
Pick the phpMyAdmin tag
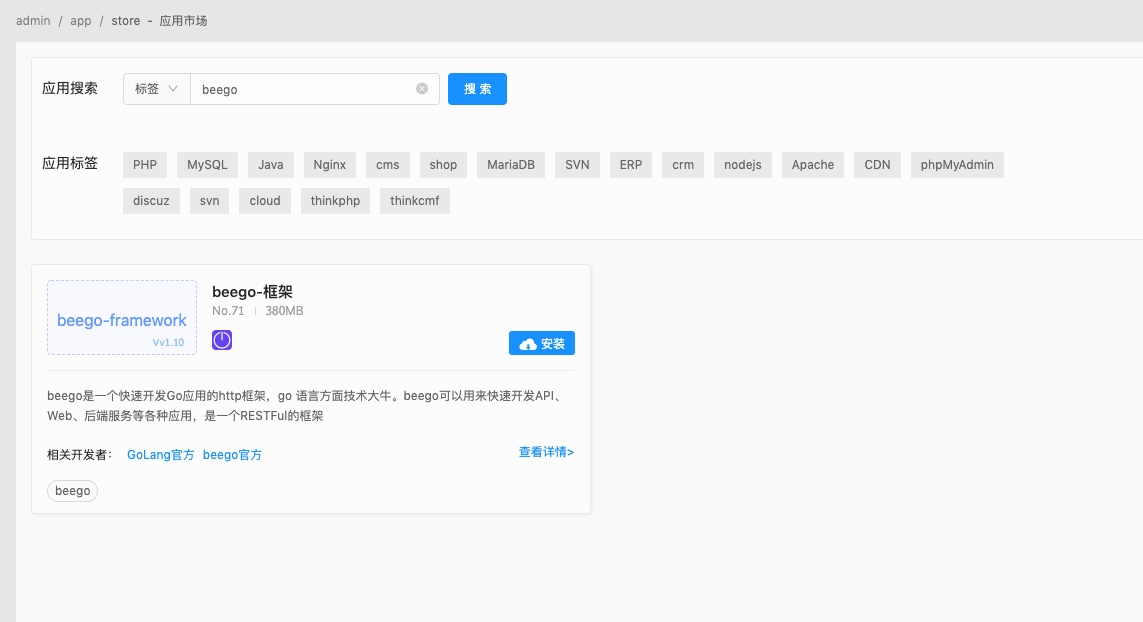pos(957,165)
